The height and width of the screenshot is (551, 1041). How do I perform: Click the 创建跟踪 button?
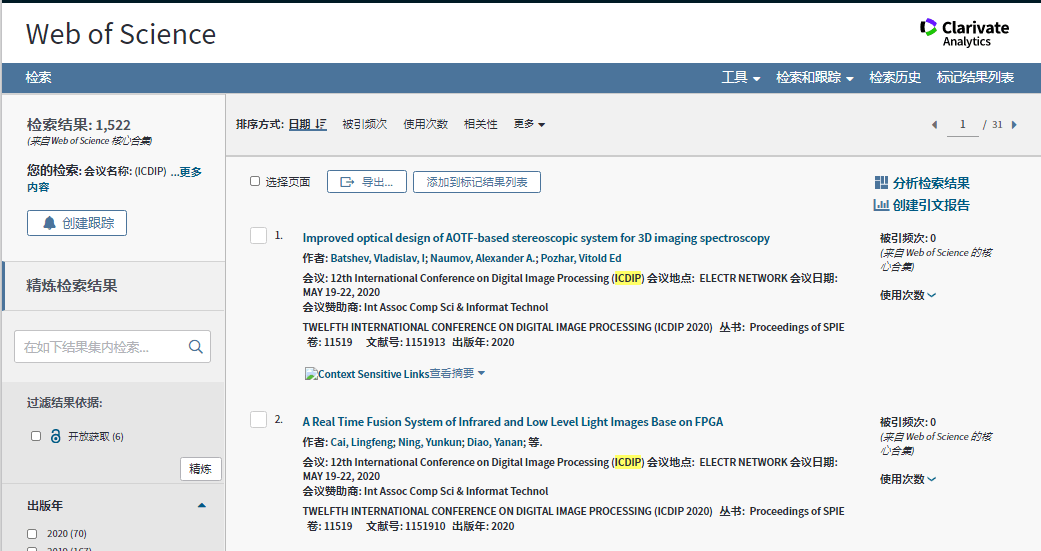(77, 223)
